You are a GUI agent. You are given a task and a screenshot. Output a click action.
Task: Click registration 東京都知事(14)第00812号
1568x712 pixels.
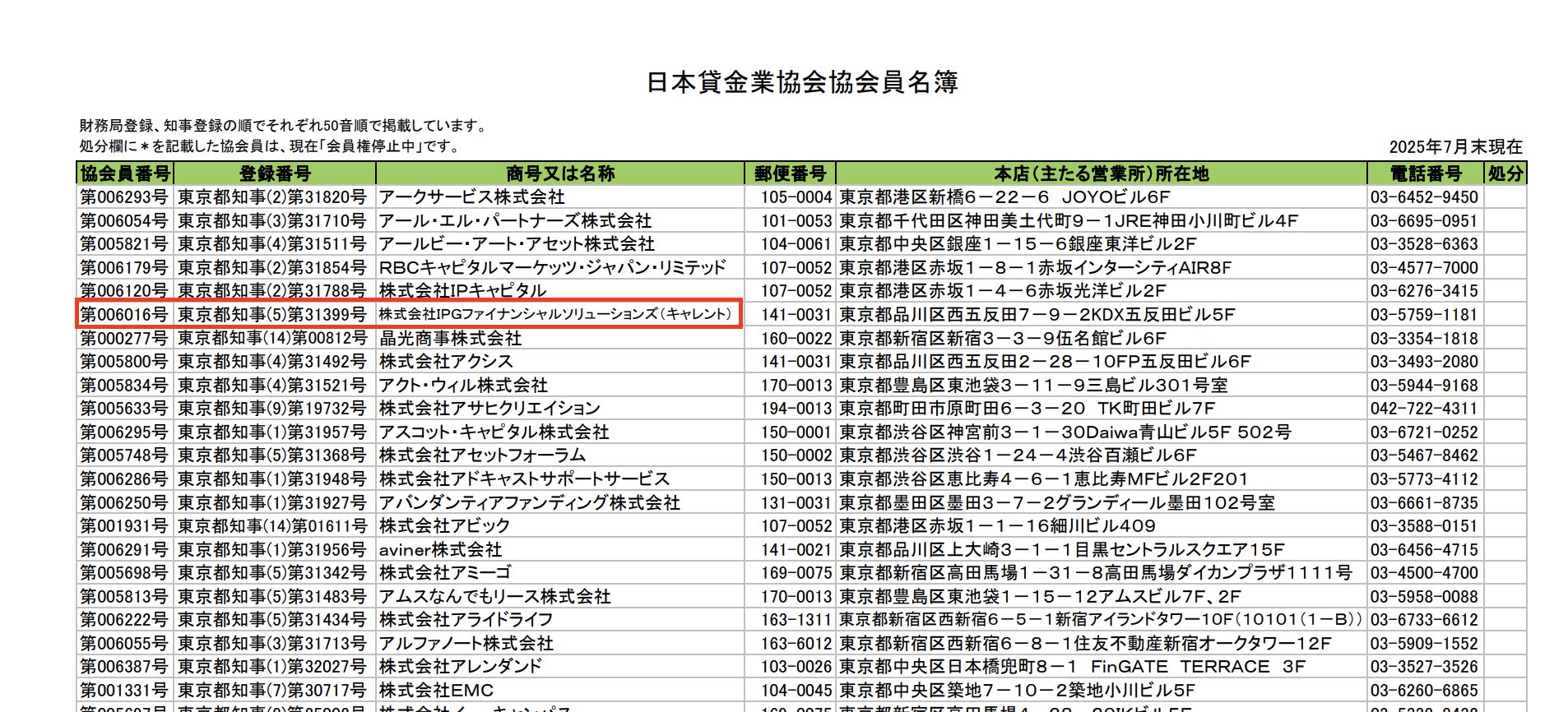tap(272, 339)
